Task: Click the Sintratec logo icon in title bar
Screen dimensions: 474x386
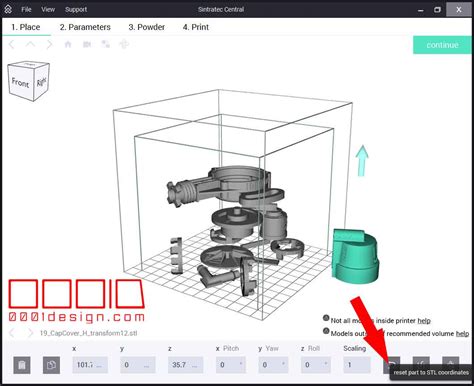Action: [x=8, y=9]
